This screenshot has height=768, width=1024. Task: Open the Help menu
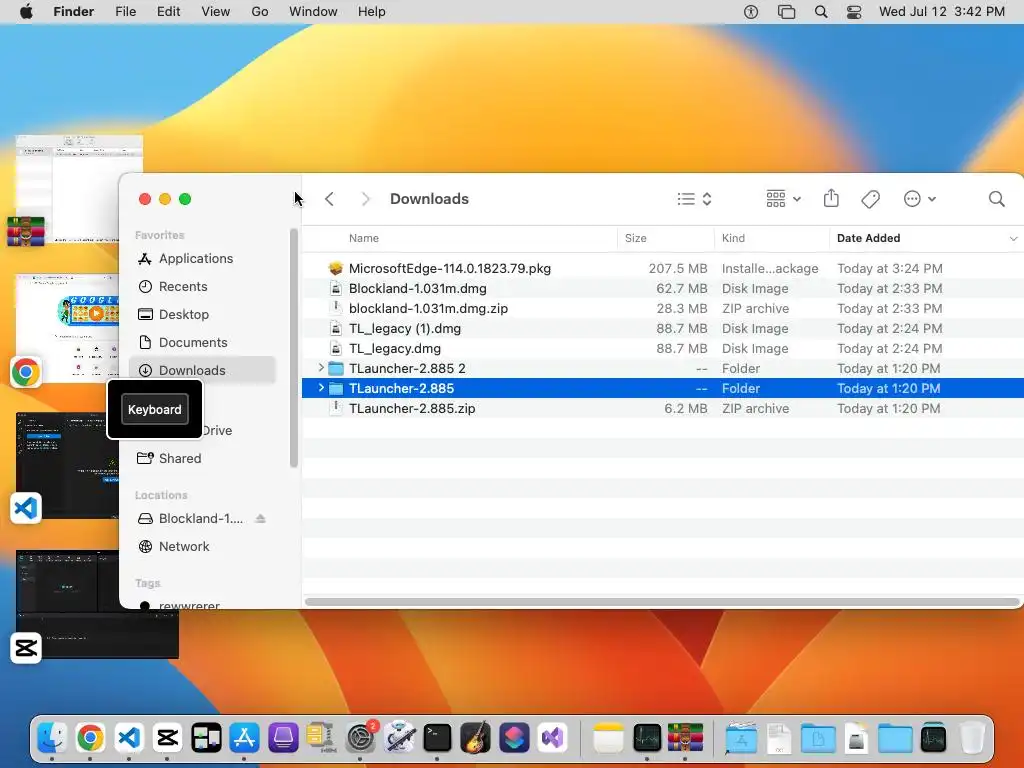point(372,12)
